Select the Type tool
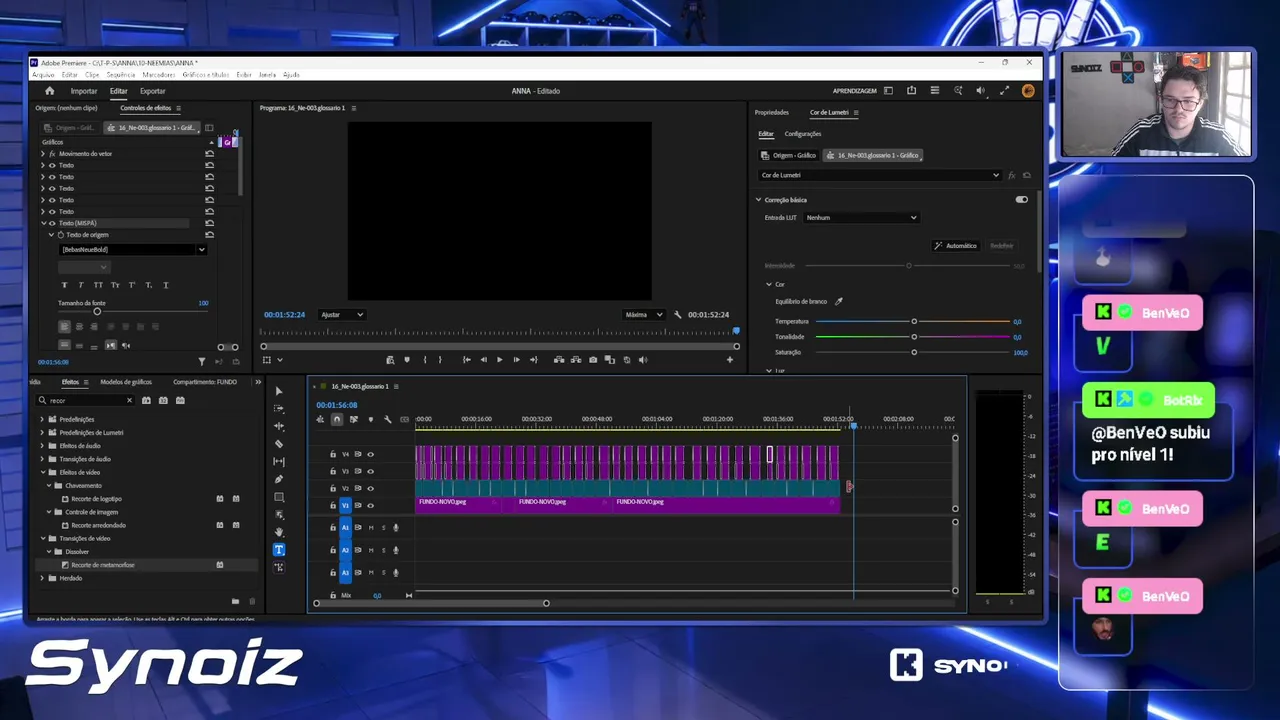Viewport: 1280px width, 720px height. (279, 549)
